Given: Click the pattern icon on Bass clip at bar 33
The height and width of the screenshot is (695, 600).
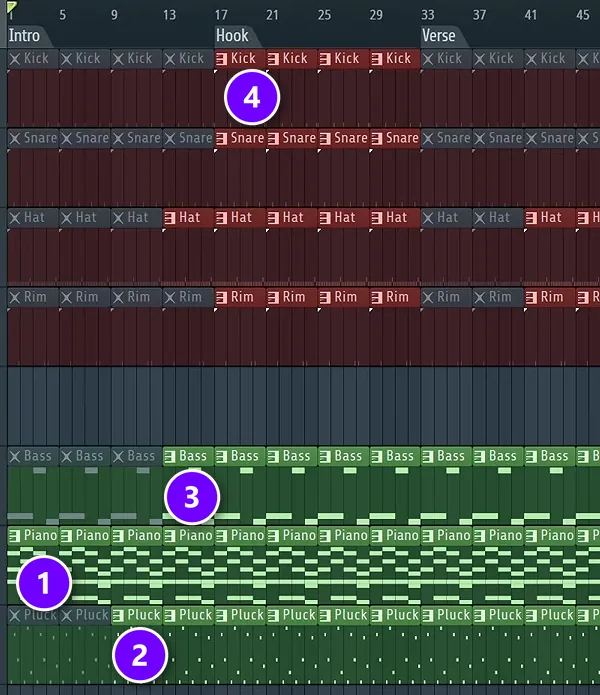Looking at the screenshot, I should point(428,456).
